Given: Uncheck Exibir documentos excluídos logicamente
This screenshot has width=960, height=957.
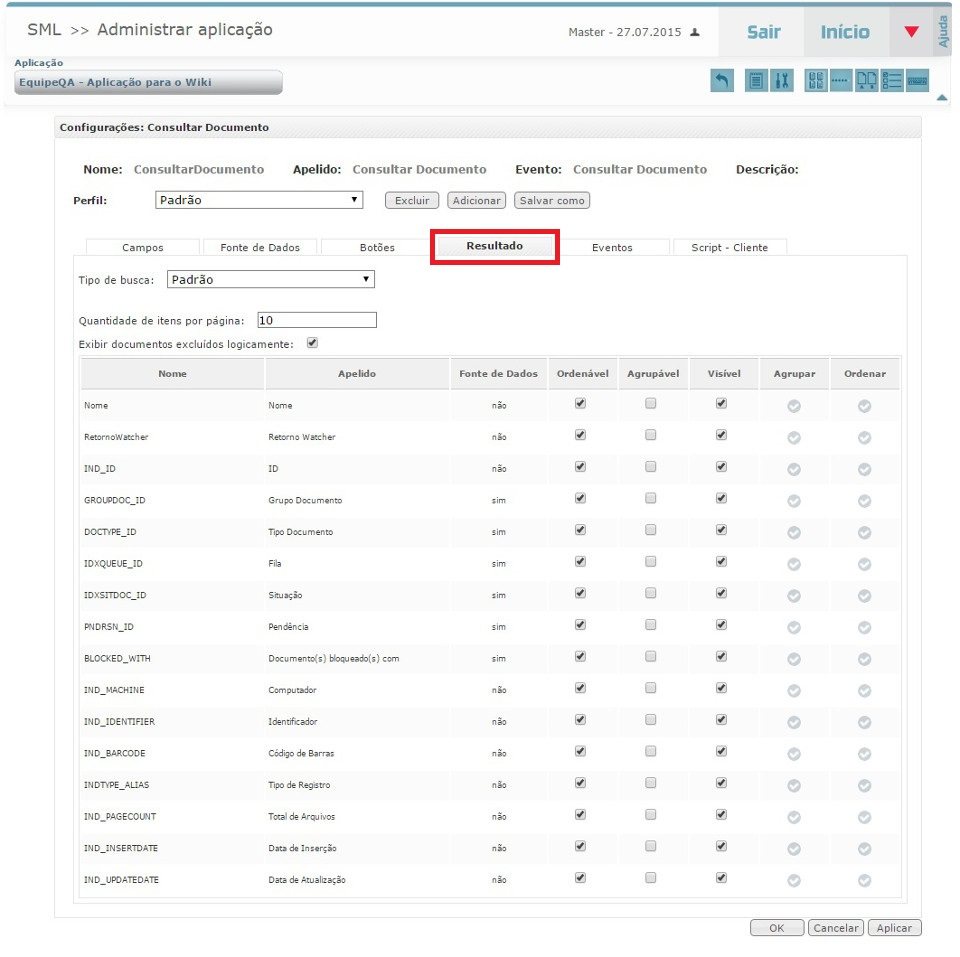Looking at the screenshot, I should (x=312, y=343).
